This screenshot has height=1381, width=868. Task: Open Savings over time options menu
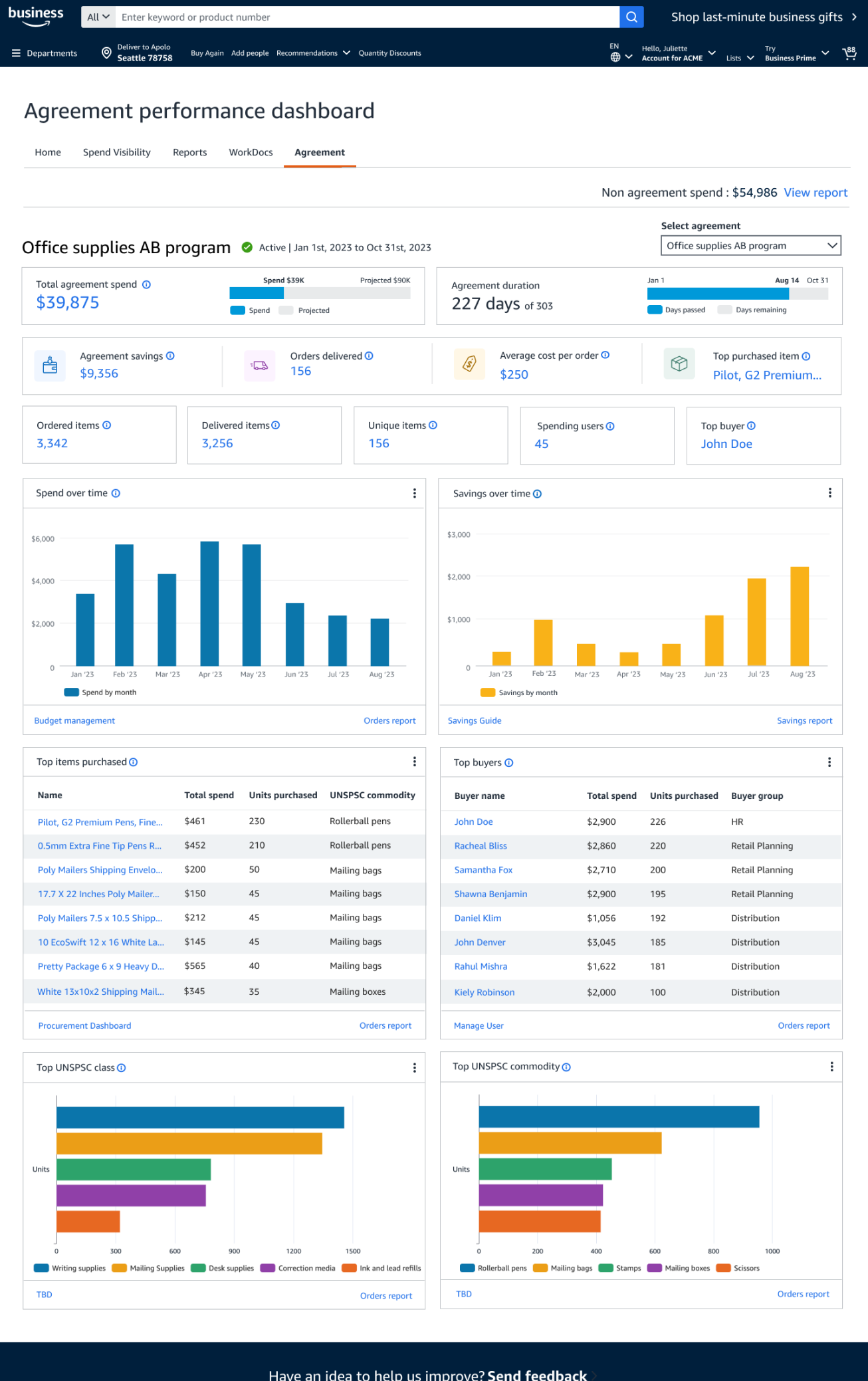829,492
